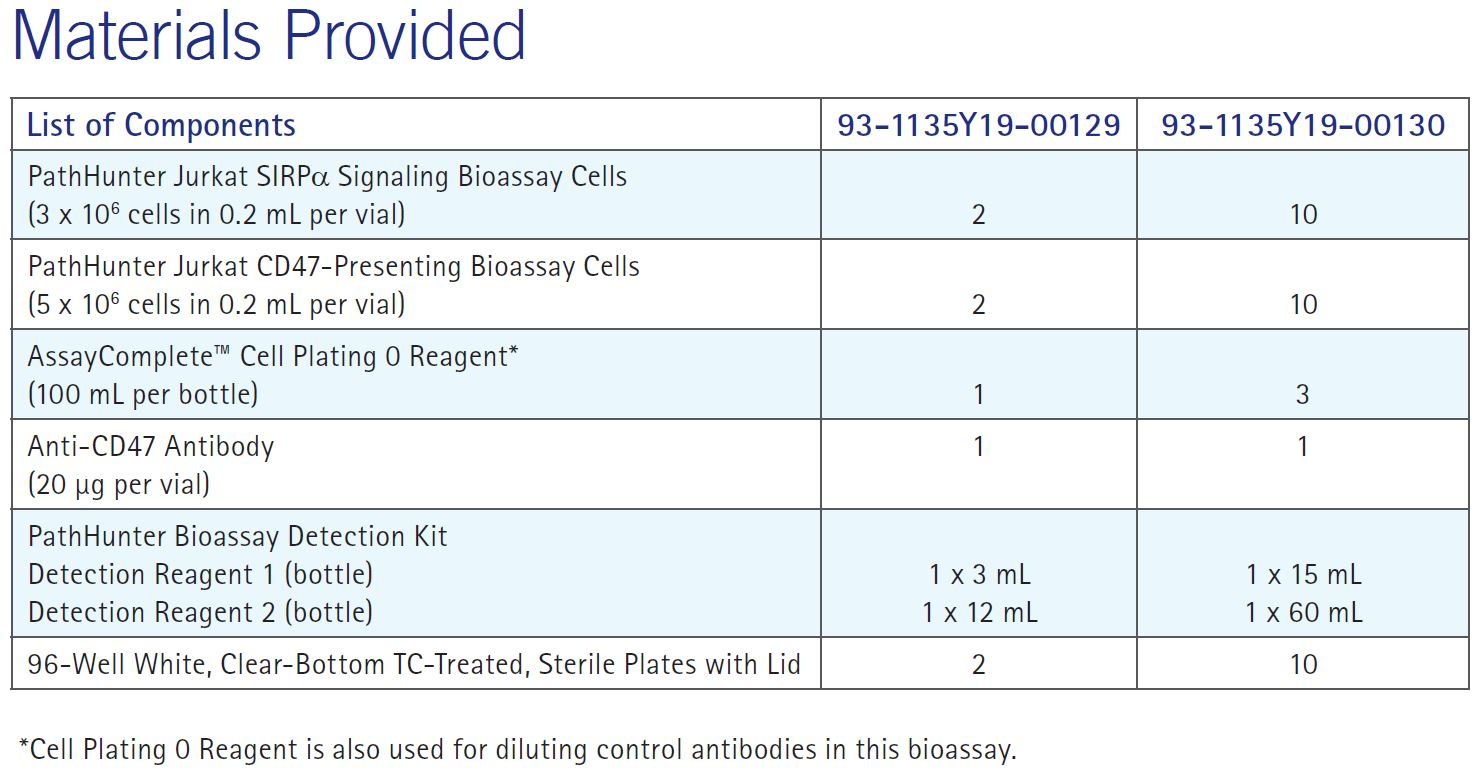The height and width of the screenshot is (774, 1476).
Task: Select quantity 3 for Cell Plating Reagent
Action: [x=1303, y=394]
